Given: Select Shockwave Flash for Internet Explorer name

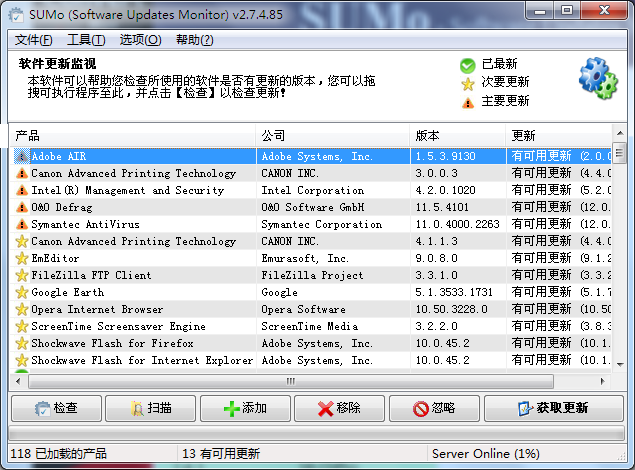Looking at the screenshot, I should [x=142, y=360].
